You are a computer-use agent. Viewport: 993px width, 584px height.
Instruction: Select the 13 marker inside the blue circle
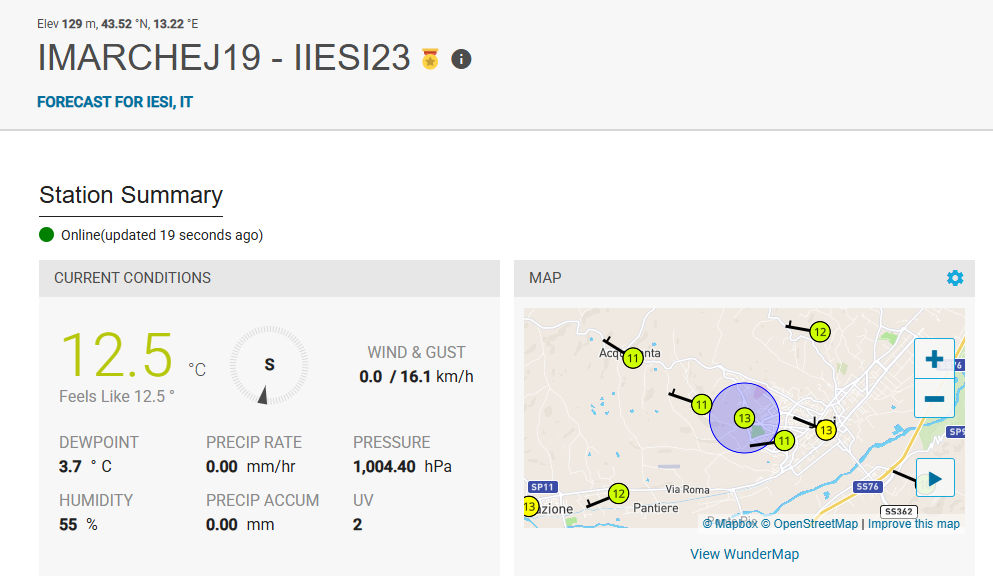(743, 417)
